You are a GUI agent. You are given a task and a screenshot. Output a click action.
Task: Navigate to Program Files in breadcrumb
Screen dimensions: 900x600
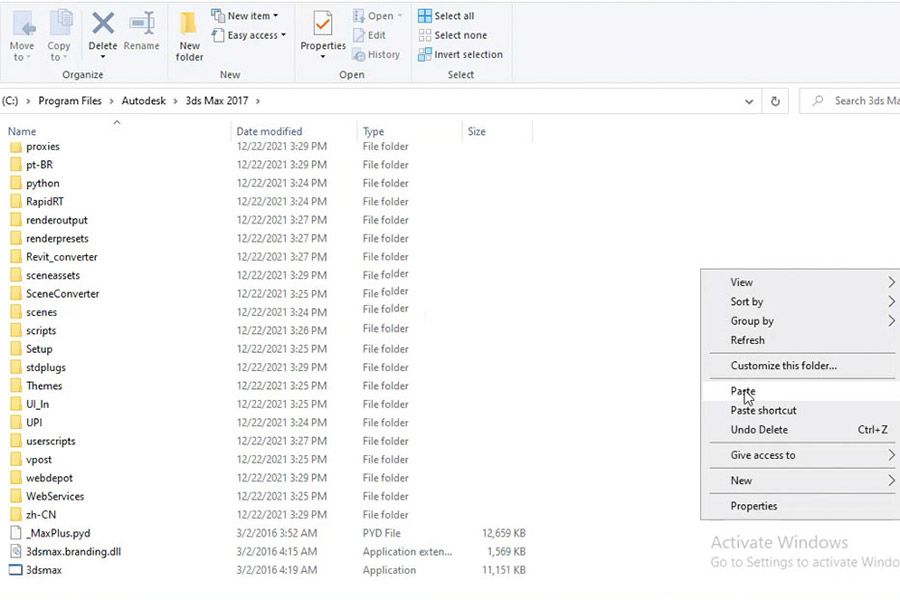[70, 101]
